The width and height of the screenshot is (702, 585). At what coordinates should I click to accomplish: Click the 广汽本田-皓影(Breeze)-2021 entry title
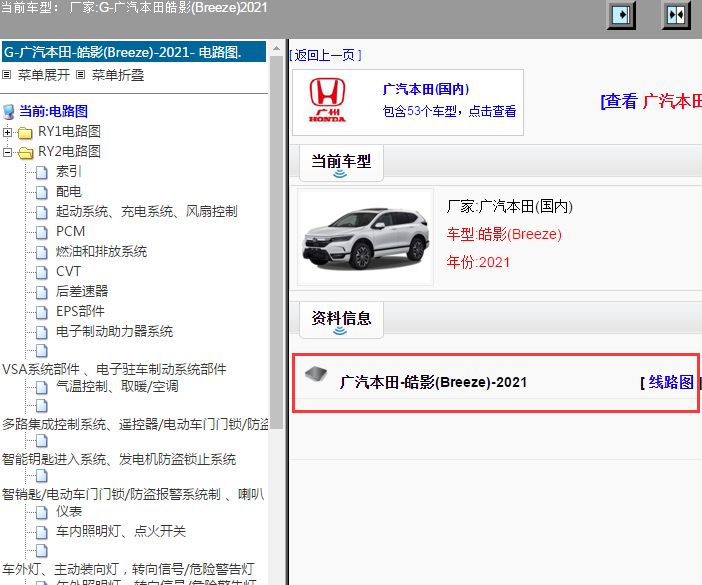pyautogui.click(x=433, y=382)
